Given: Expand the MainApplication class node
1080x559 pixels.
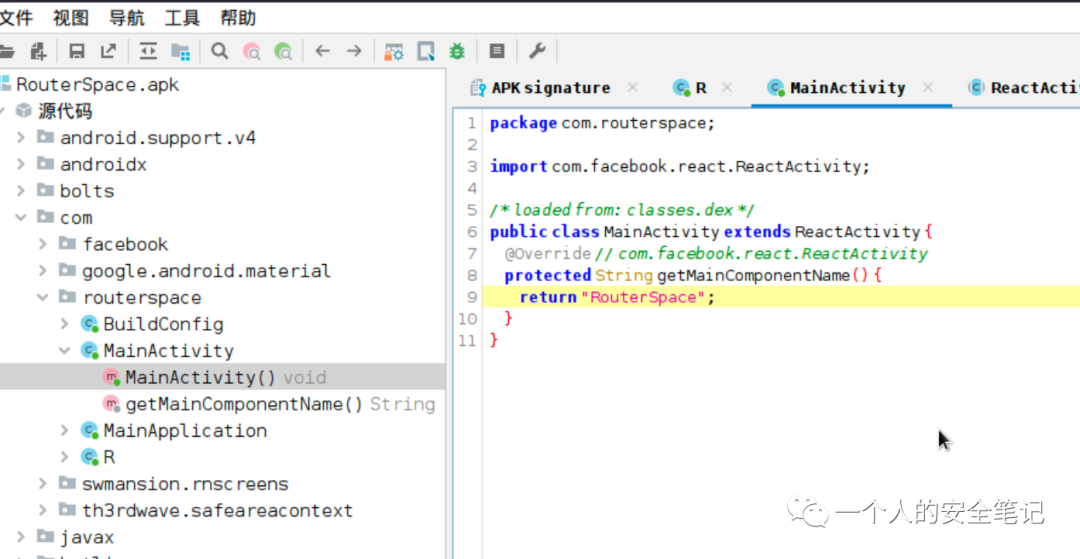Looking at the screenshot, I should point(65,431).
